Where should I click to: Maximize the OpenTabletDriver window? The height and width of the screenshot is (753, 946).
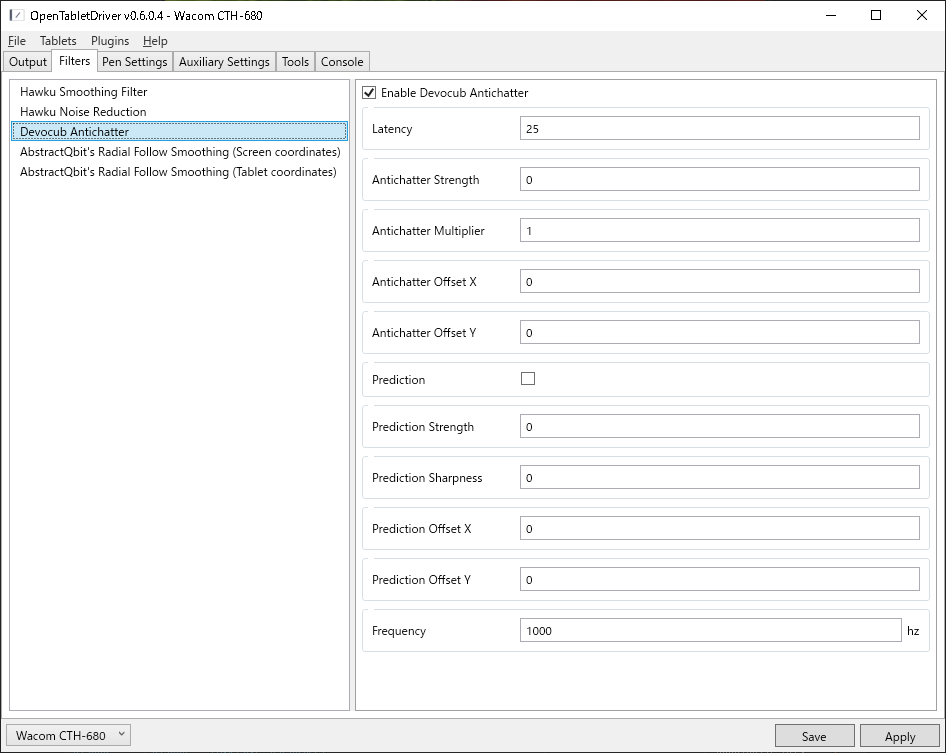tap(876, 15)
